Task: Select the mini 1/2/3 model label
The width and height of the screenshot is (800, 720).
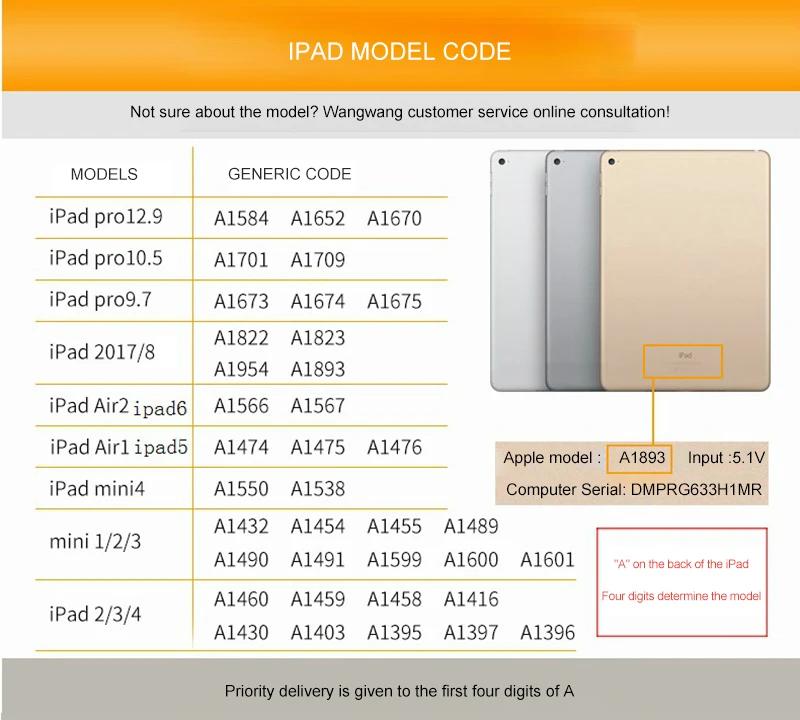Action: tap(95, 542)
